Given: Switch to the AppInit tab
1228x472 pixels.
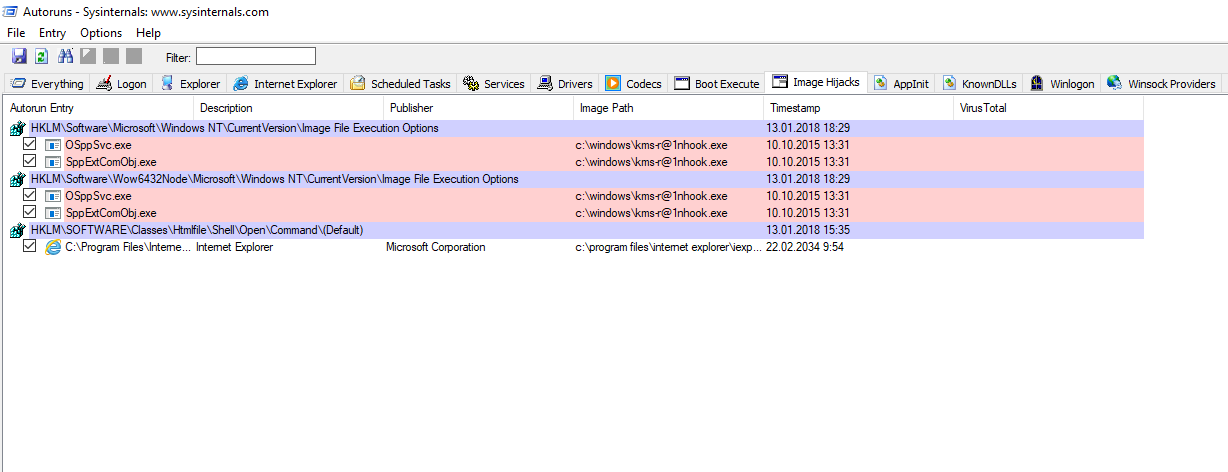Looking at the screenshot, I should click(x=902, y=84).
